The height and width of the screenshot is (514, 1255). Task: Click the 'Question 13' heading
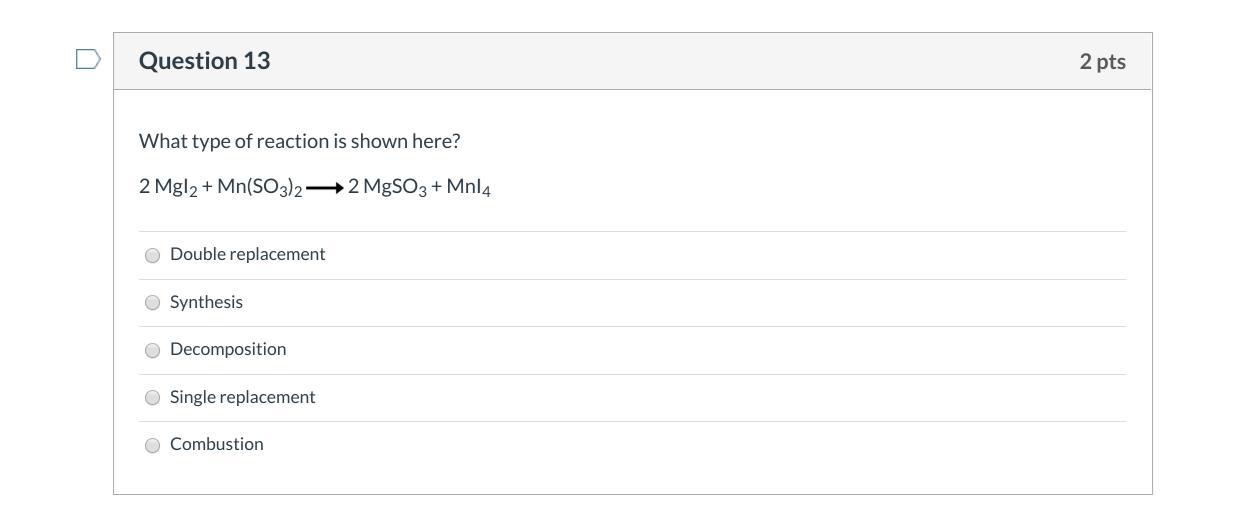(204, 61)
